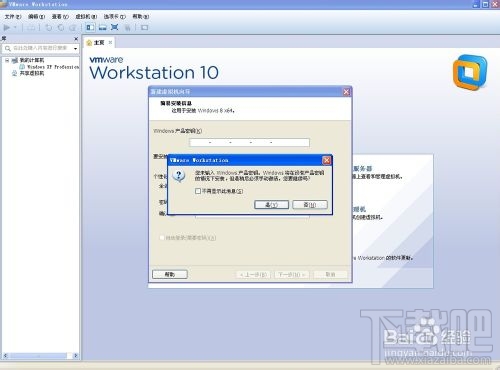Click the revert snapshot toolbar icon

click(61, 28)
